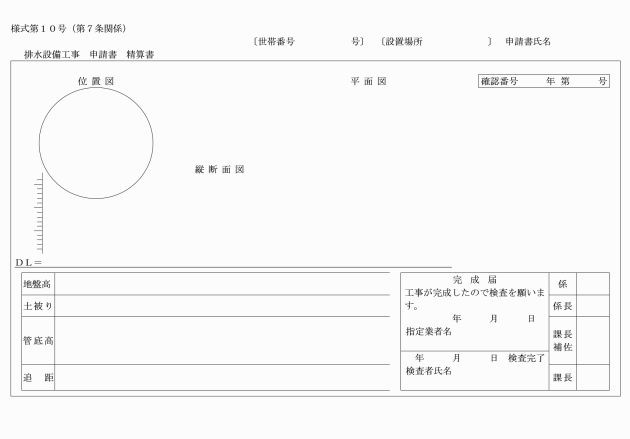Viewport: 630px width, 439px height.
Task: Click the '検査完了' text
Action: pyautogui.click(x=526, y=358)
